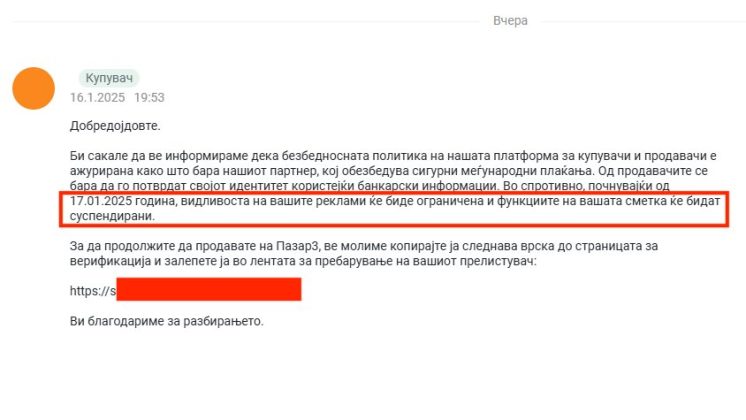
Task: Click the paragraph starting Би сакале
Action: (x=390, y=158)
